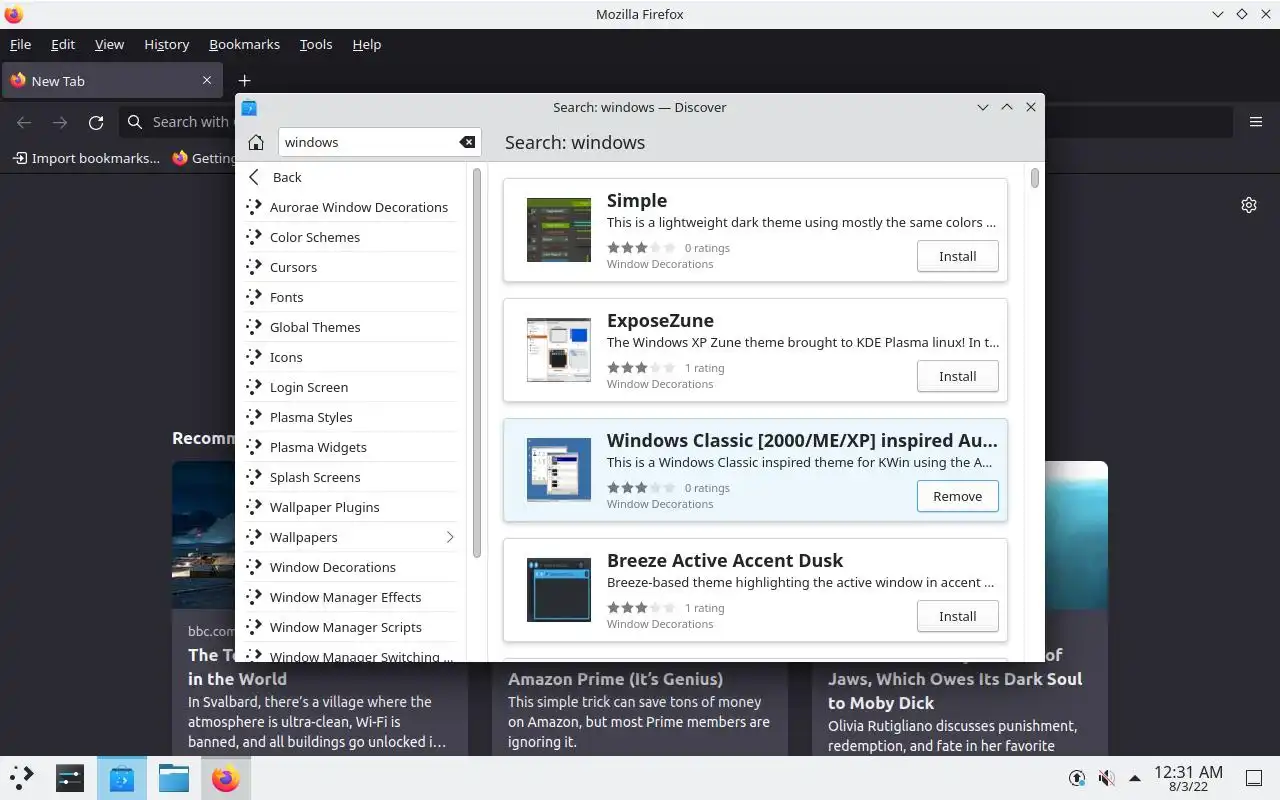The image size is (1280, 800).
Task: Open the Firefox Bookmarks menu
Action: pos(244,44)
